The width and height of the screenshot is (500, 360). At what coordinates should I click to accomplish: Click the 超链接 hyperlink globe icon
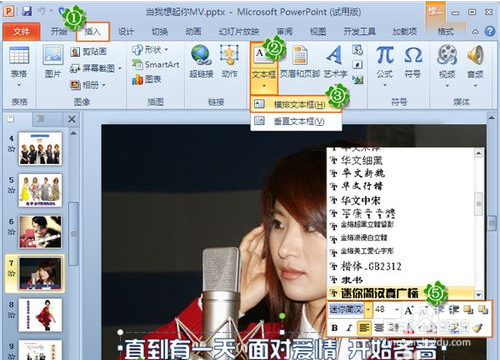tap(201, 55)
